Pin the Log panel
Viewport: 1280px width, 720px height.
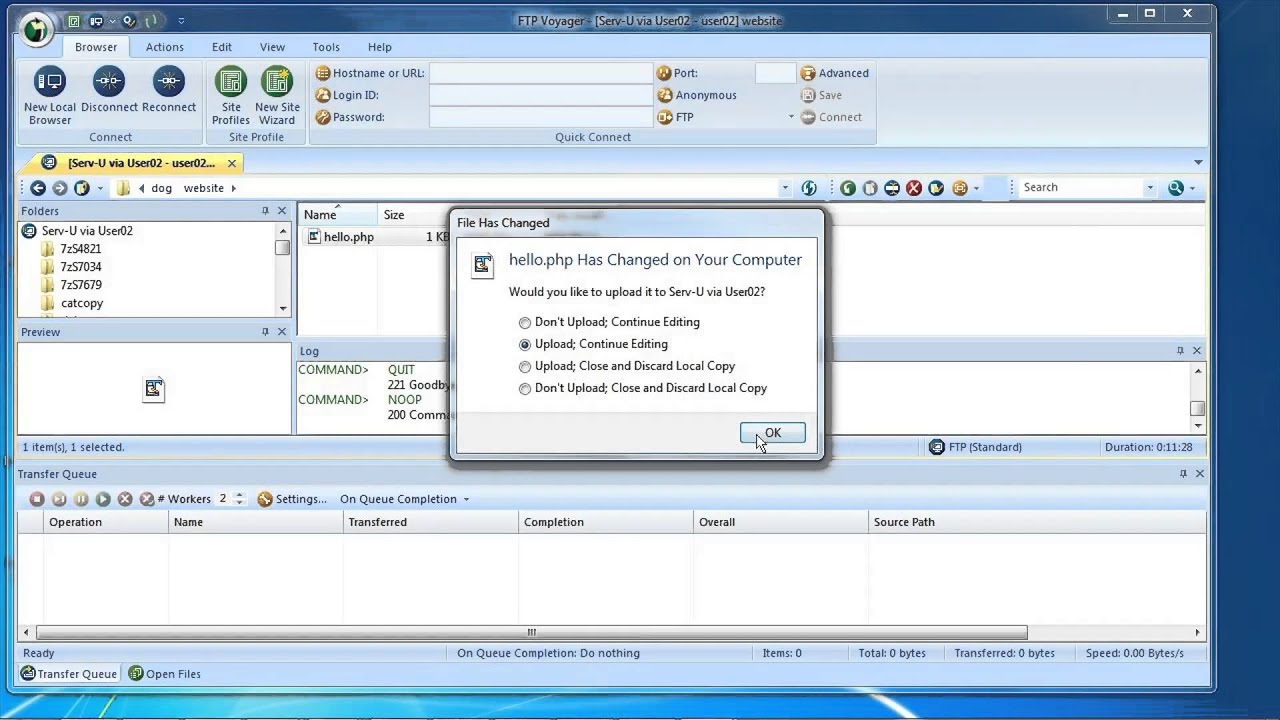(1180, 351)
